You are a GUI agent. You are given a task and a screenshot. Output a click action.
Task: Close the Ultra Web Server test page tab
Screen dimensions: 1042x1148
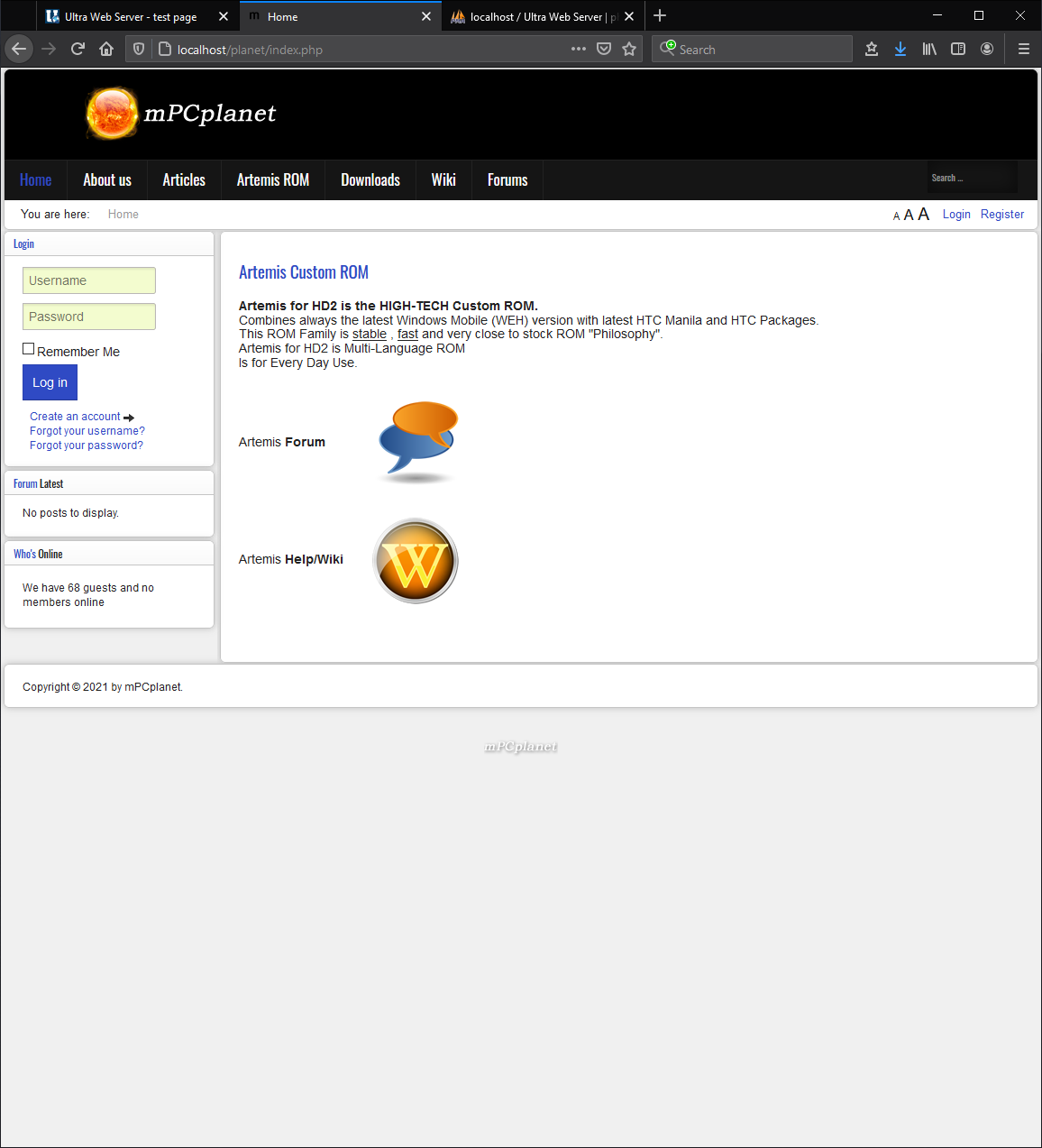(x=224, y=16)
